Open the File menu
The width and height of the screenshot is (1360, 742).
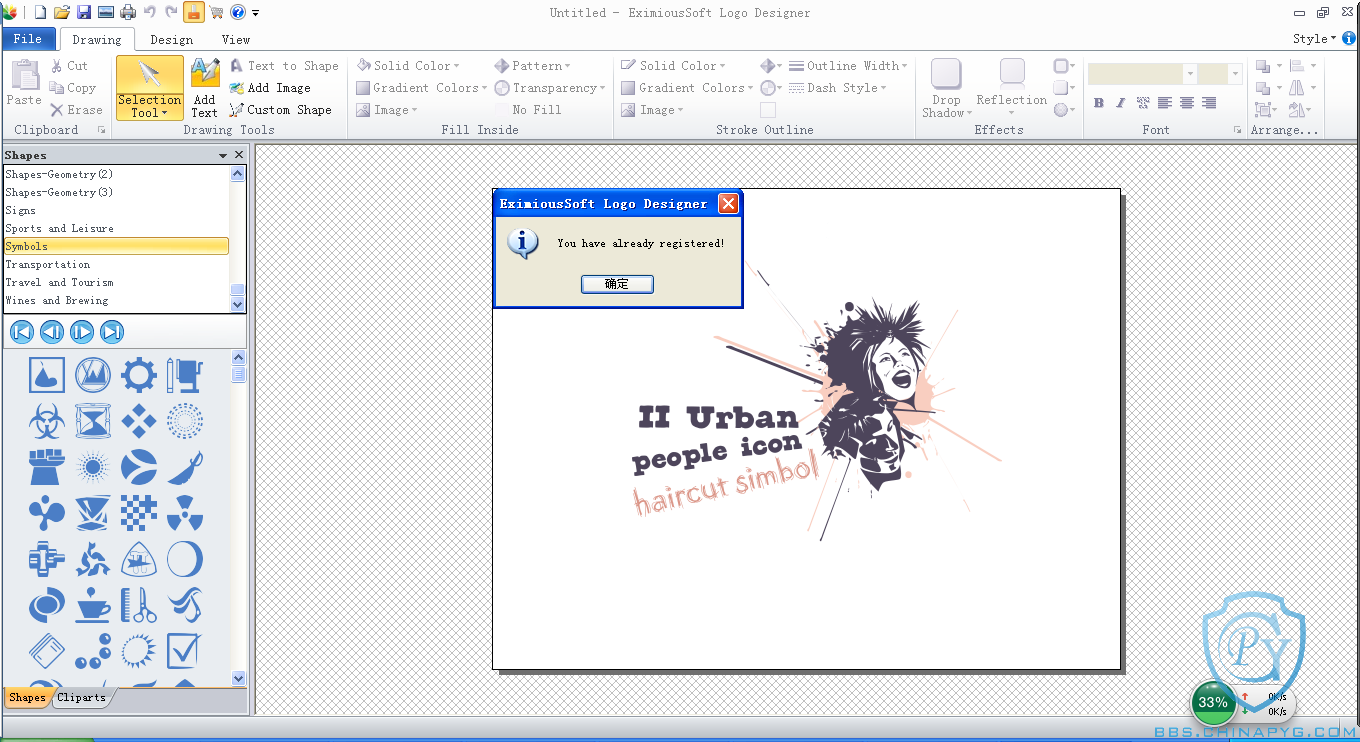click(28, 39)
